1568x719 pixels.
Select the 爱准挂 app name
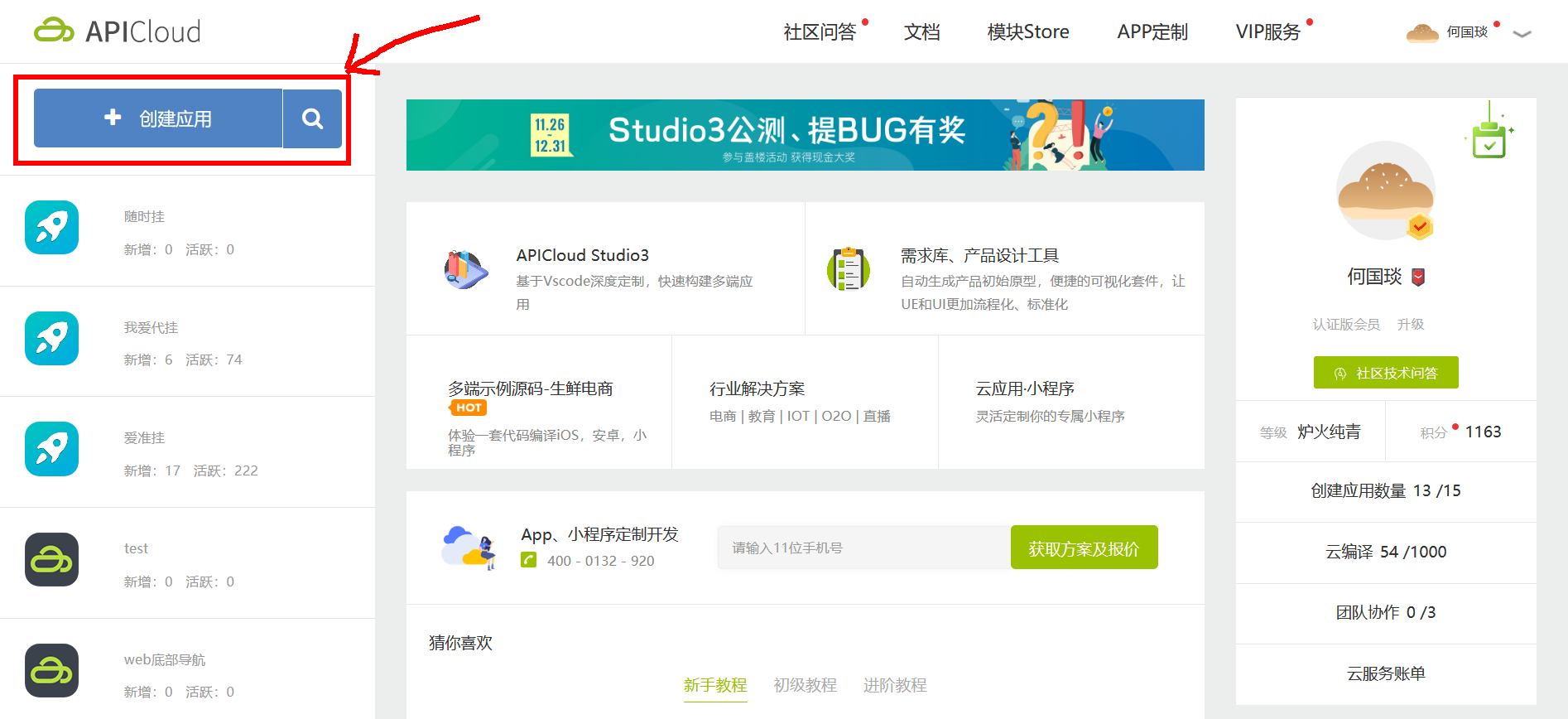144,437
